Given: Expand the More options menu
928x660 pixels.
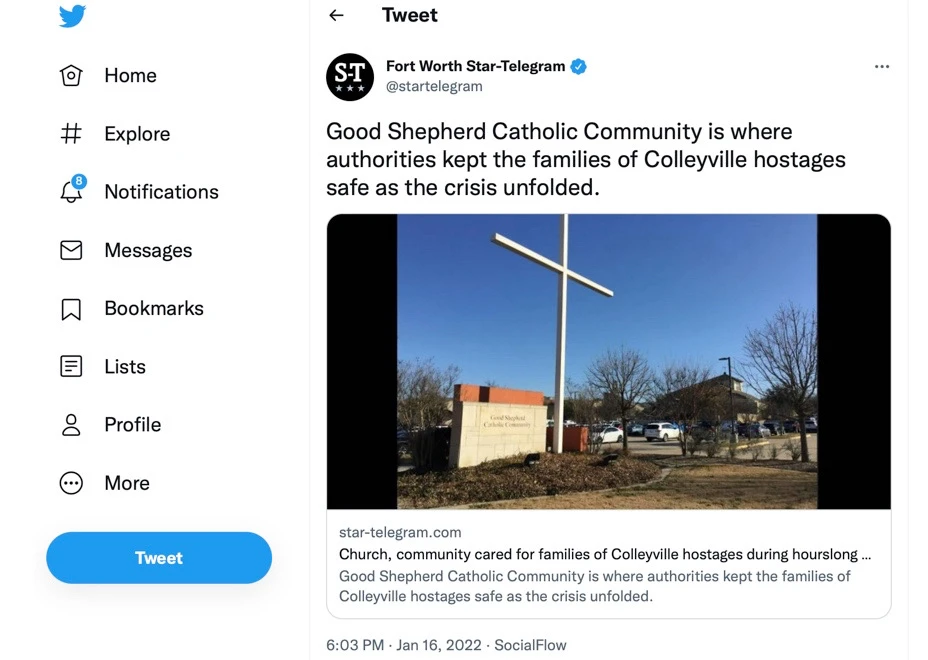Looking at the screenshot, I should [71, 483].
